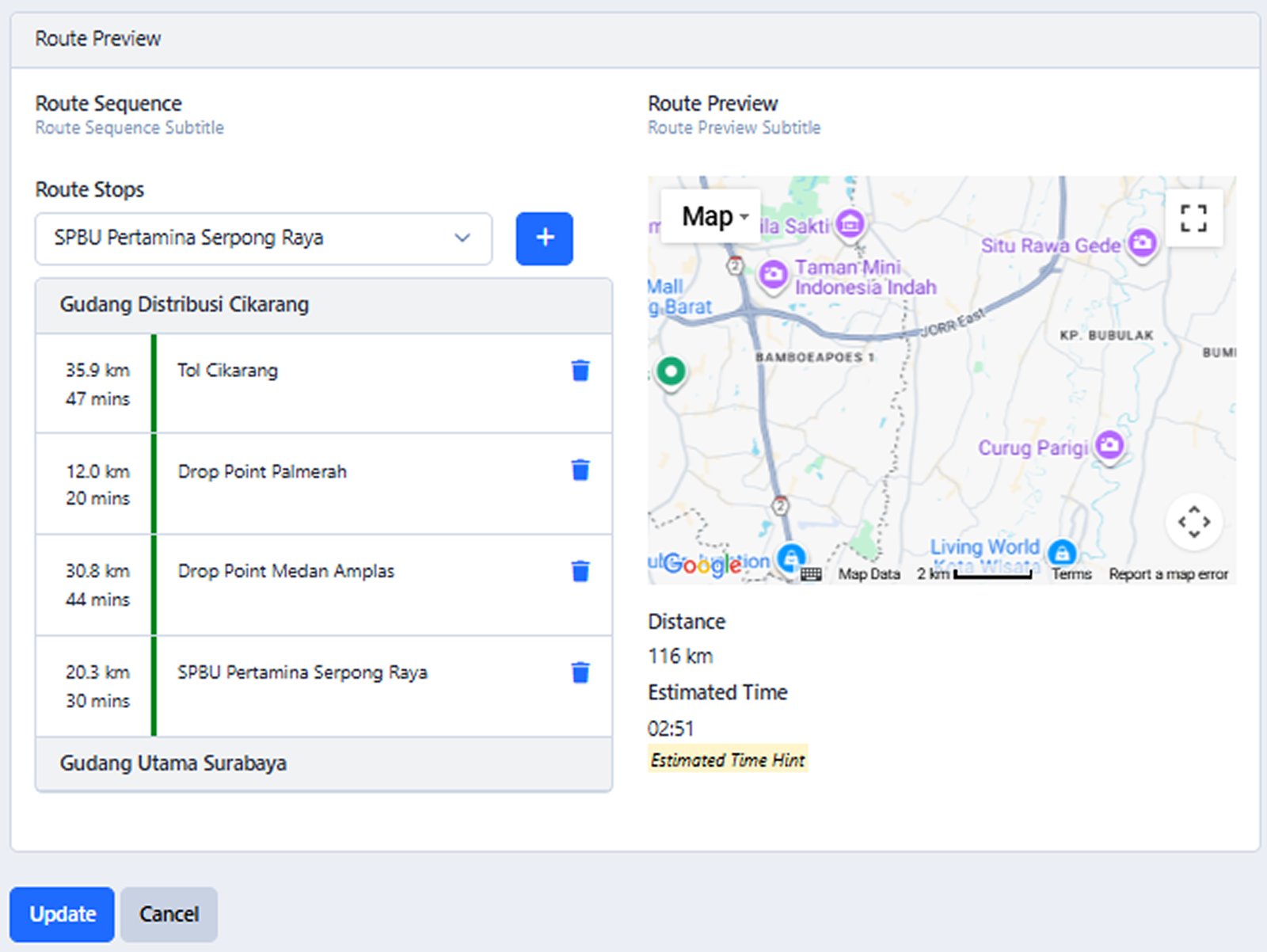Select Taman Mini Indonesia Indah map pin
The width and height of the screenshot is (1267, 952).
(773, 275)
